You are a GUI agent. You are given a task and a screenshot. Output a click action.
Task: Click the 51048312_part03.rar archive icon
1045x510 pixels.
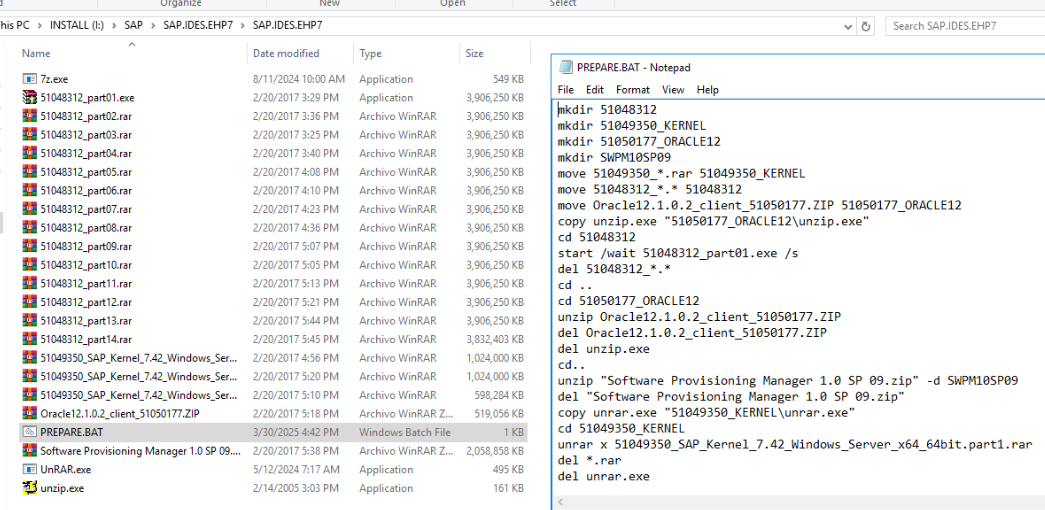click(x=29, y=135)
